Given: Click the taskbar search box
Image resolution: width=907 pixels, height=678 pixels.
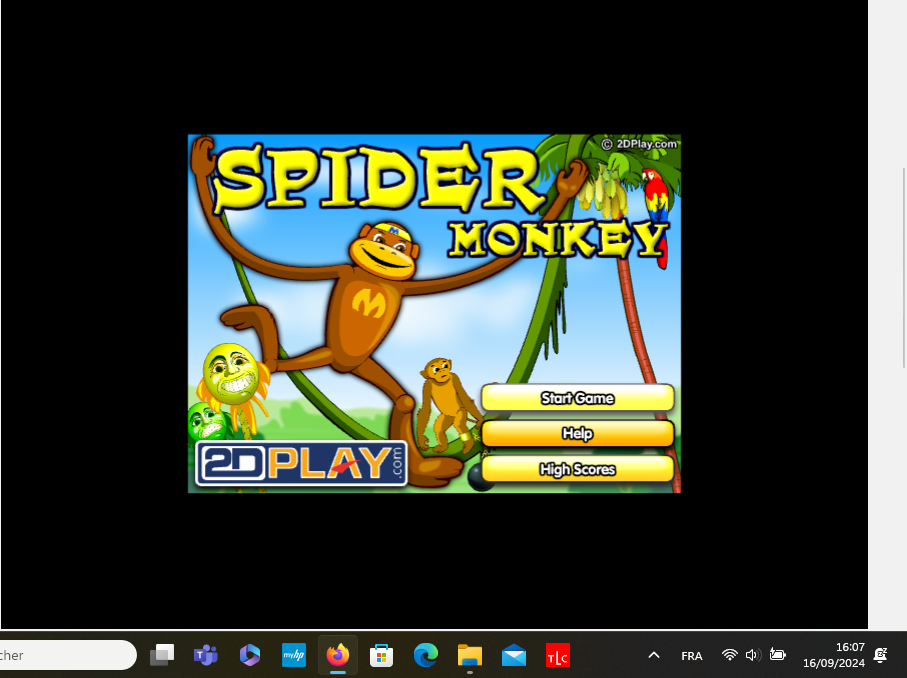Looking at the screenshot, I should [65, 655].
